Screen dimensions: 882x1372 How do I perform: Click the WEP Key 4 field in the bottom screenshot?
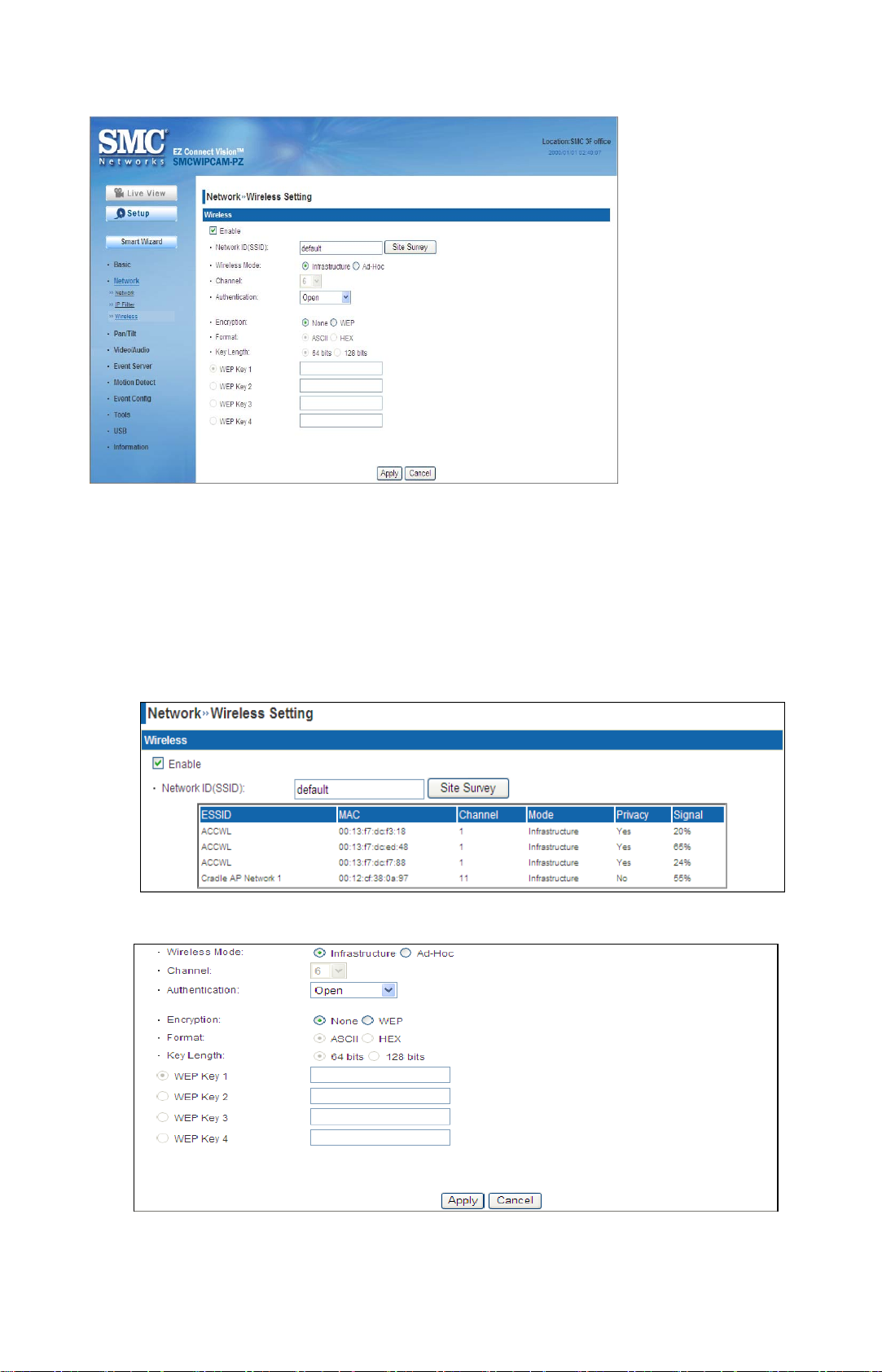pos(380,1138)
